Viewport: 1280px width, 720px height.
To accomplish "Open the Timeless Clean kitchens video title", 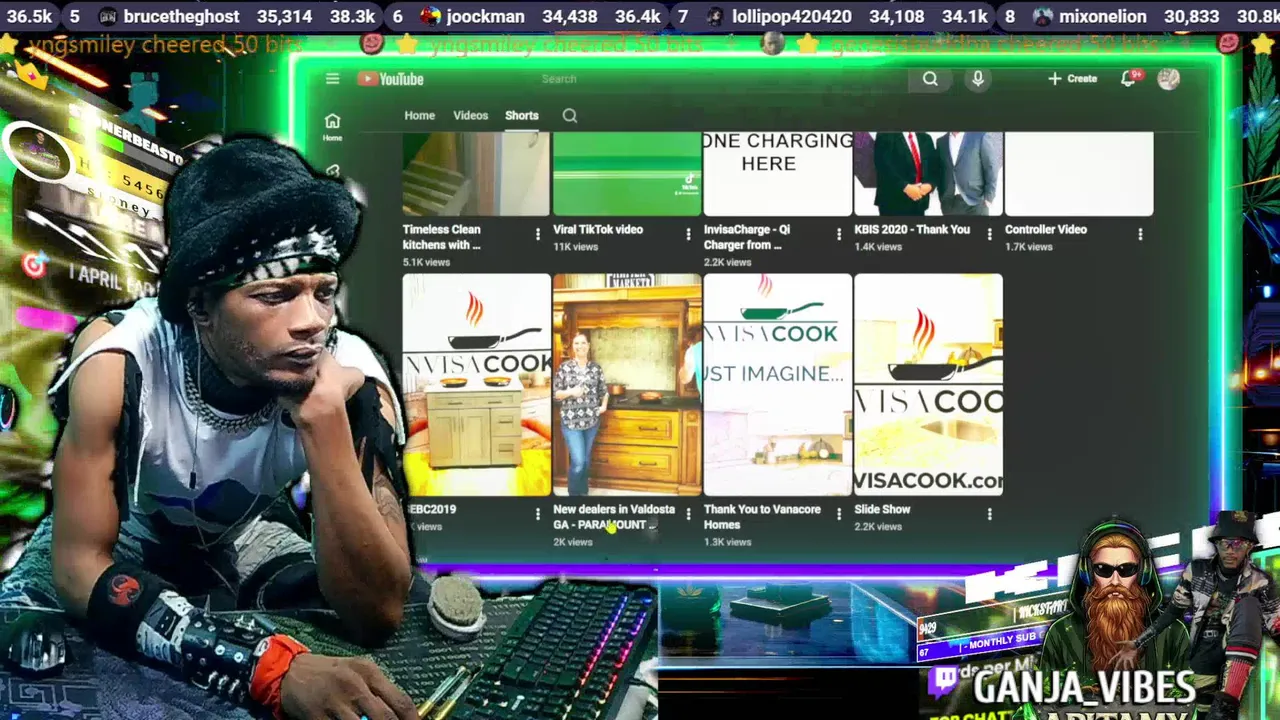I will [x=441, y=237].
